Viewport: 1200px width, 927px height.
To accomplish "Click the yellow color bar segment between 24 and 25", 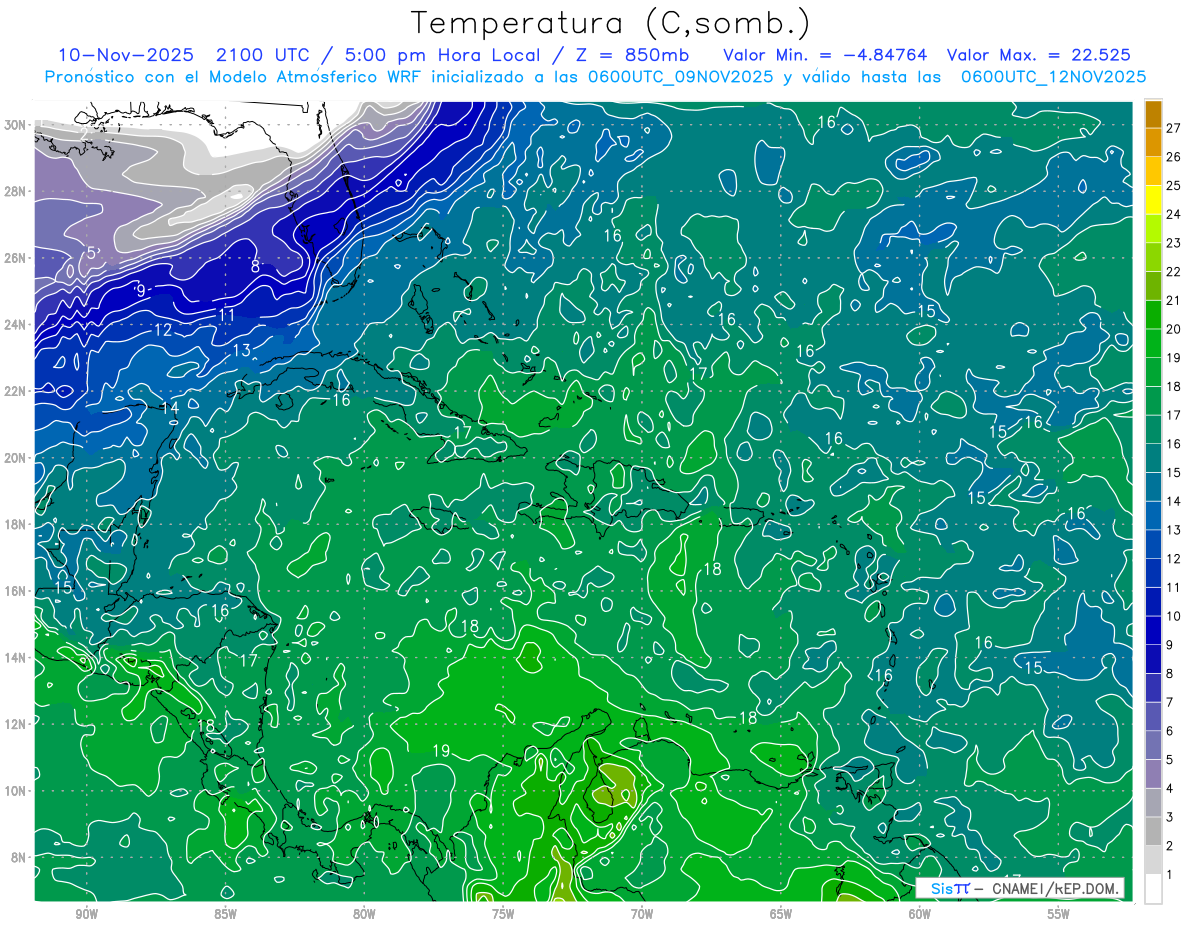I will pyautogui.click(x=1153, y=200).
